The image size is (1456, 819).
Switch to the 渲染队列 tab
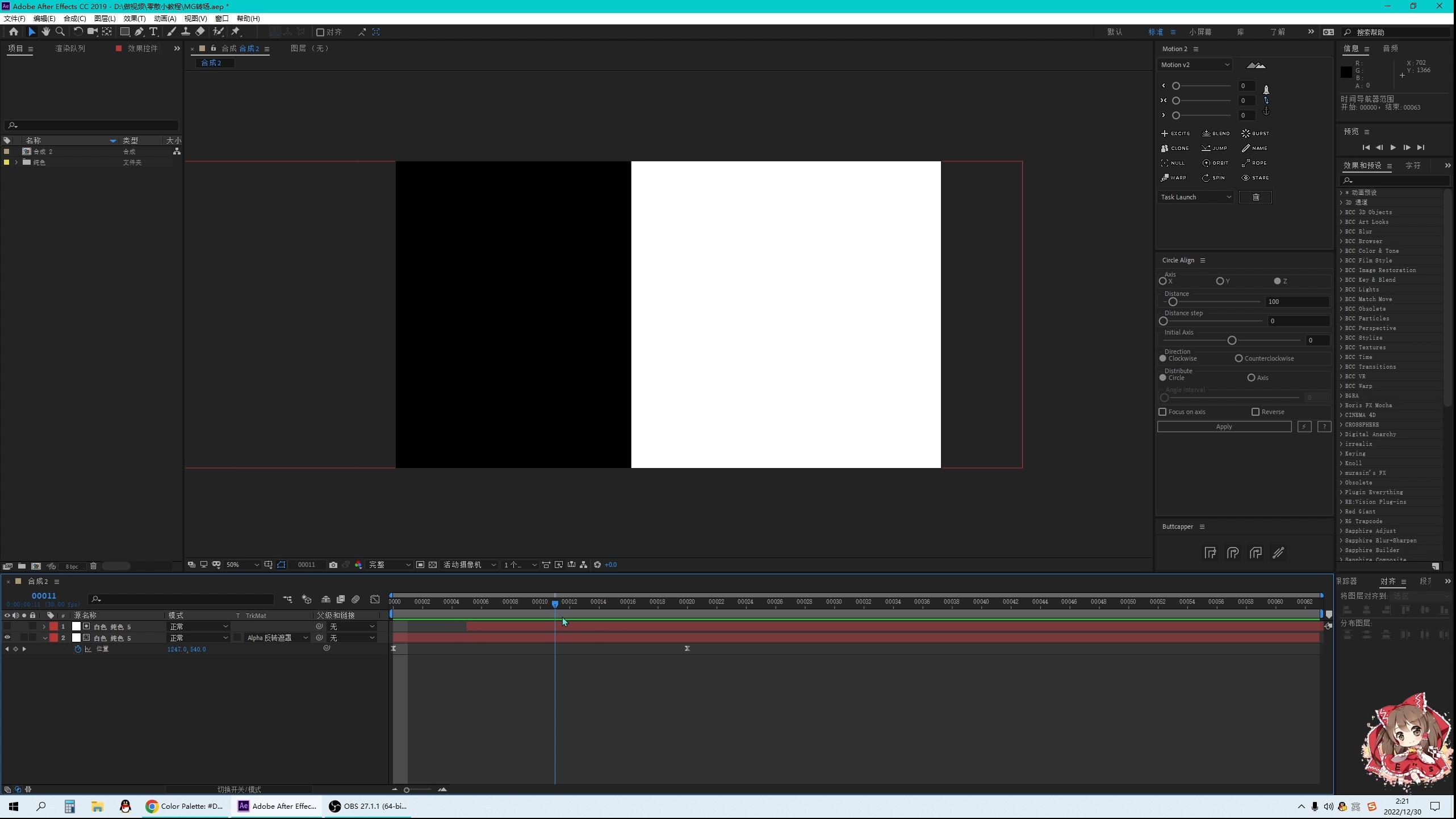[70, 48]
